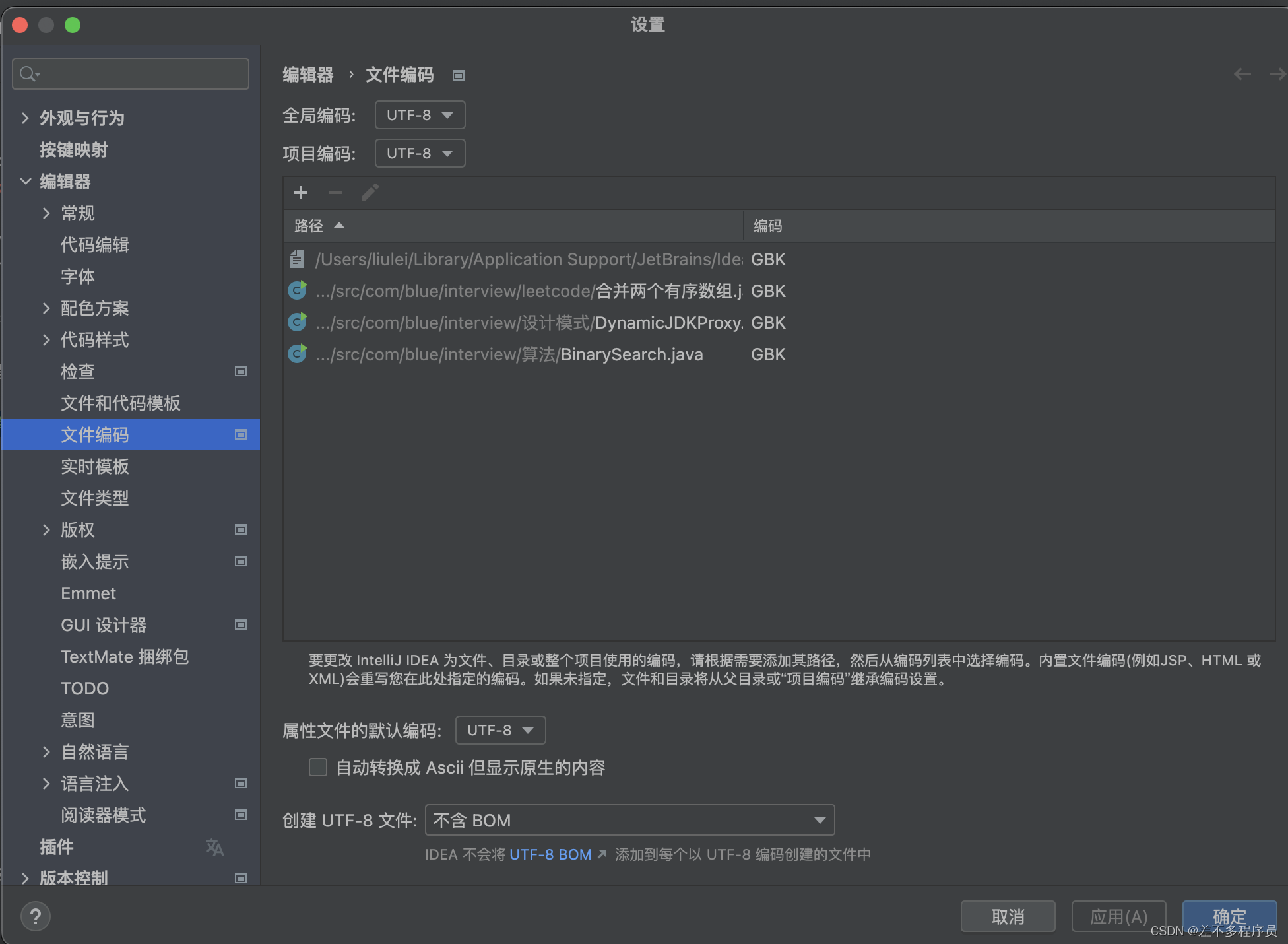The image size is (1288, 944).
Task: Click Java class icon for DynamicJDKProxy row
Action: tap(298, 321)
